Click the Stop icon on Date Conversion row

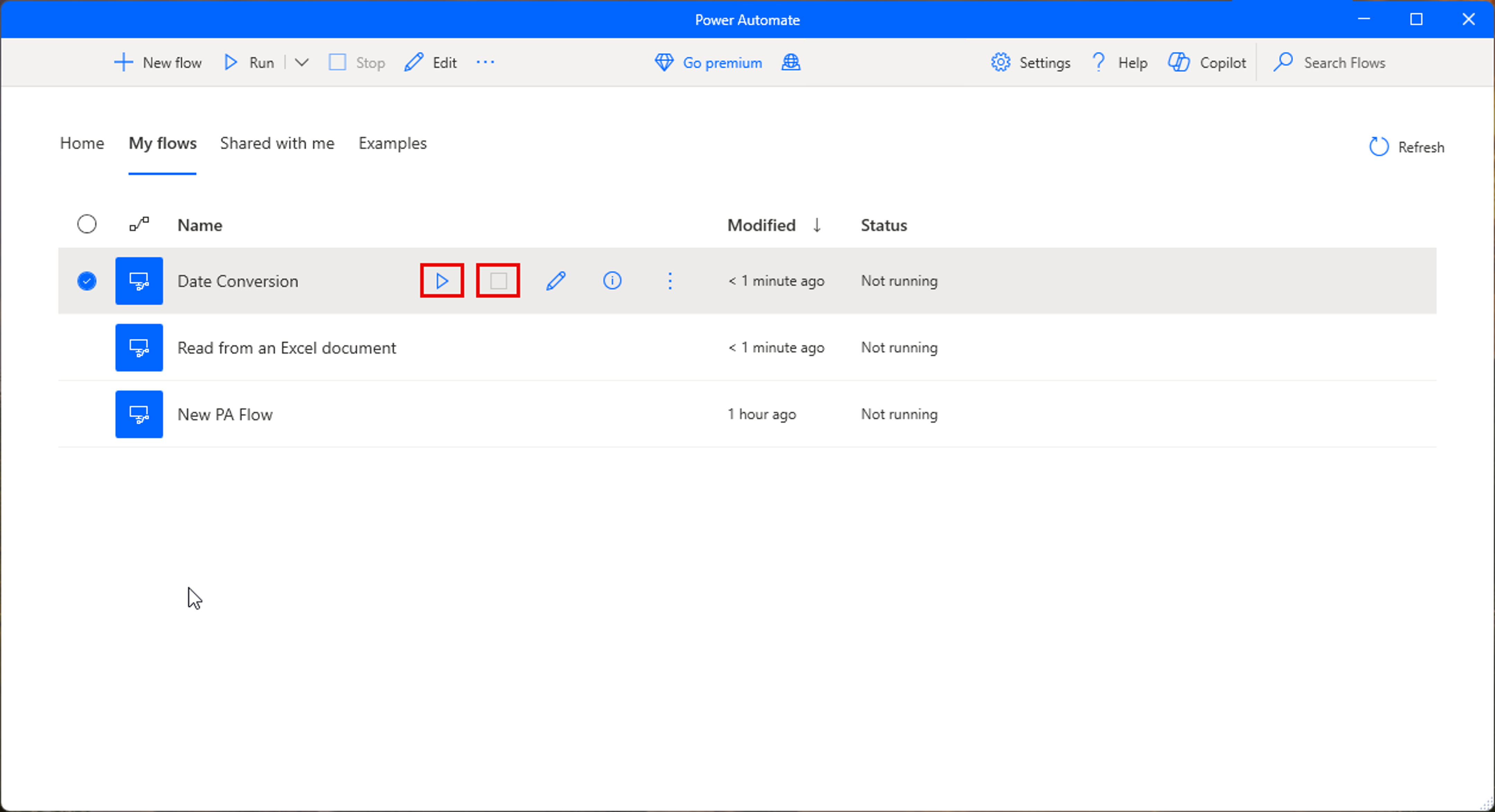click(x=498, y=281)
